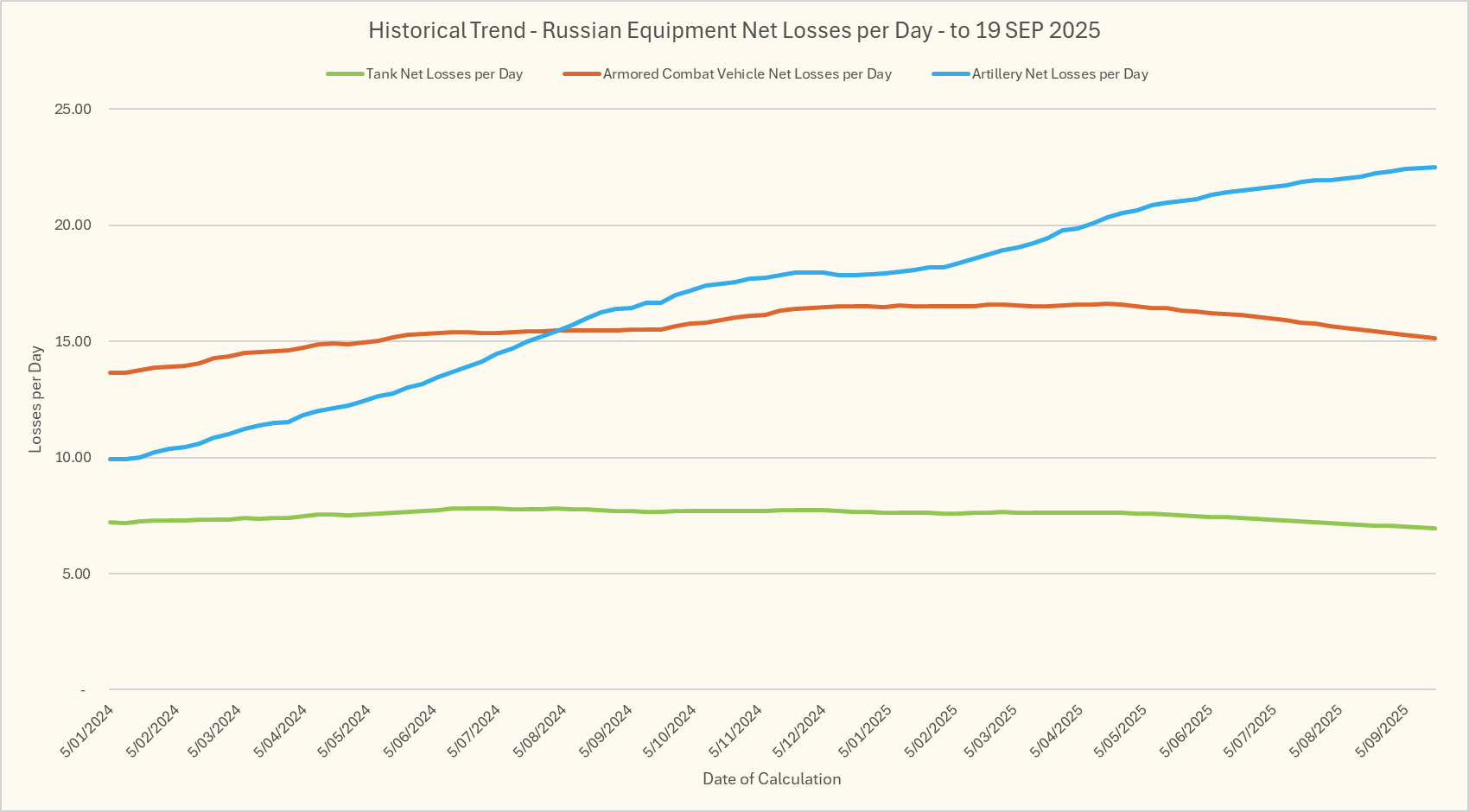
Task: Select the Armored Combat Vehicle legend label
Action: point(747,74)
